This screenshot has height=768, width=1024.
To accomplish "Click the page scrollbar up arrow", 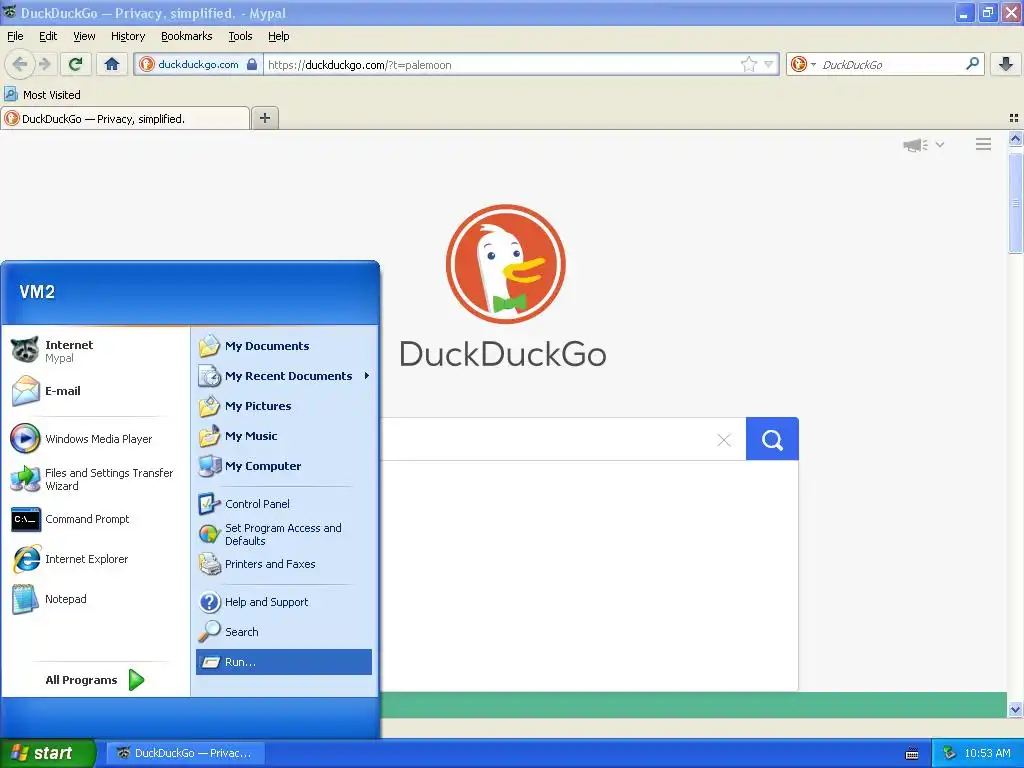I will [1015, 138].
